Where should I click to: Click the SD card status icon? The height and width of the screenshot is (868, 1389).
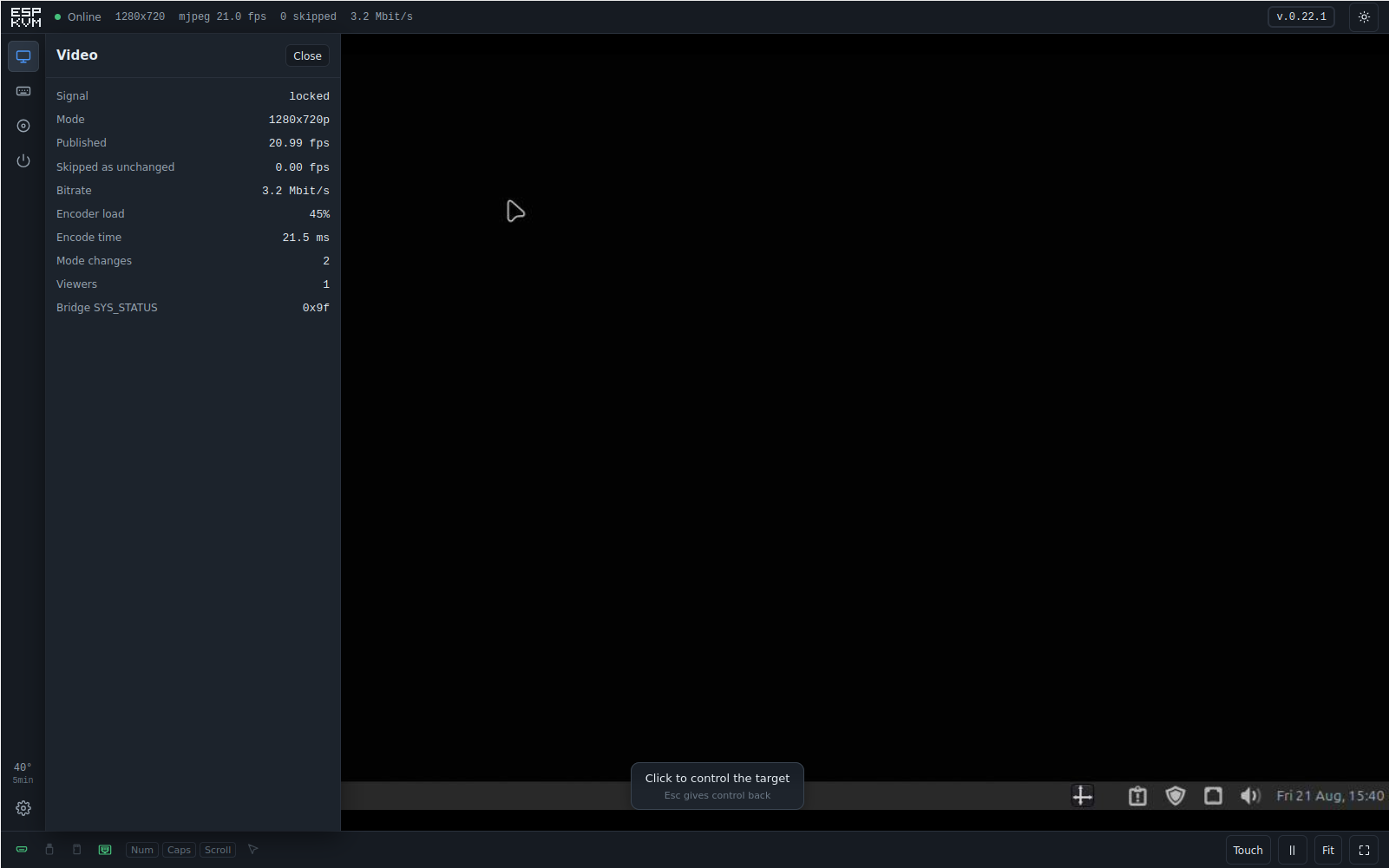point(76,850)
